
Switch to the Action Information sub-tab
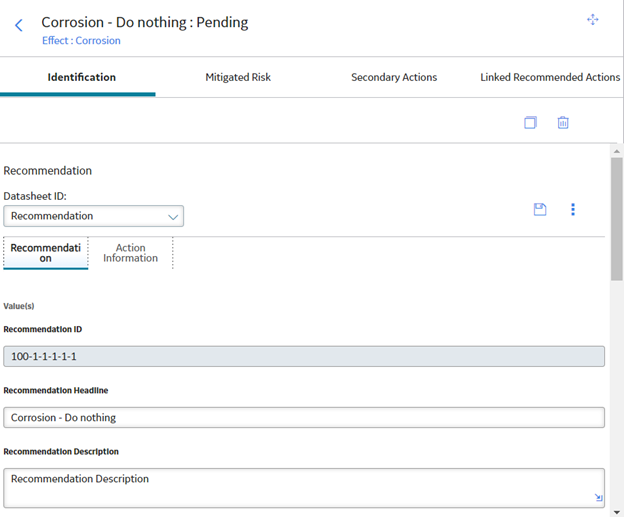pyautogui.click(x=131, y=253)
